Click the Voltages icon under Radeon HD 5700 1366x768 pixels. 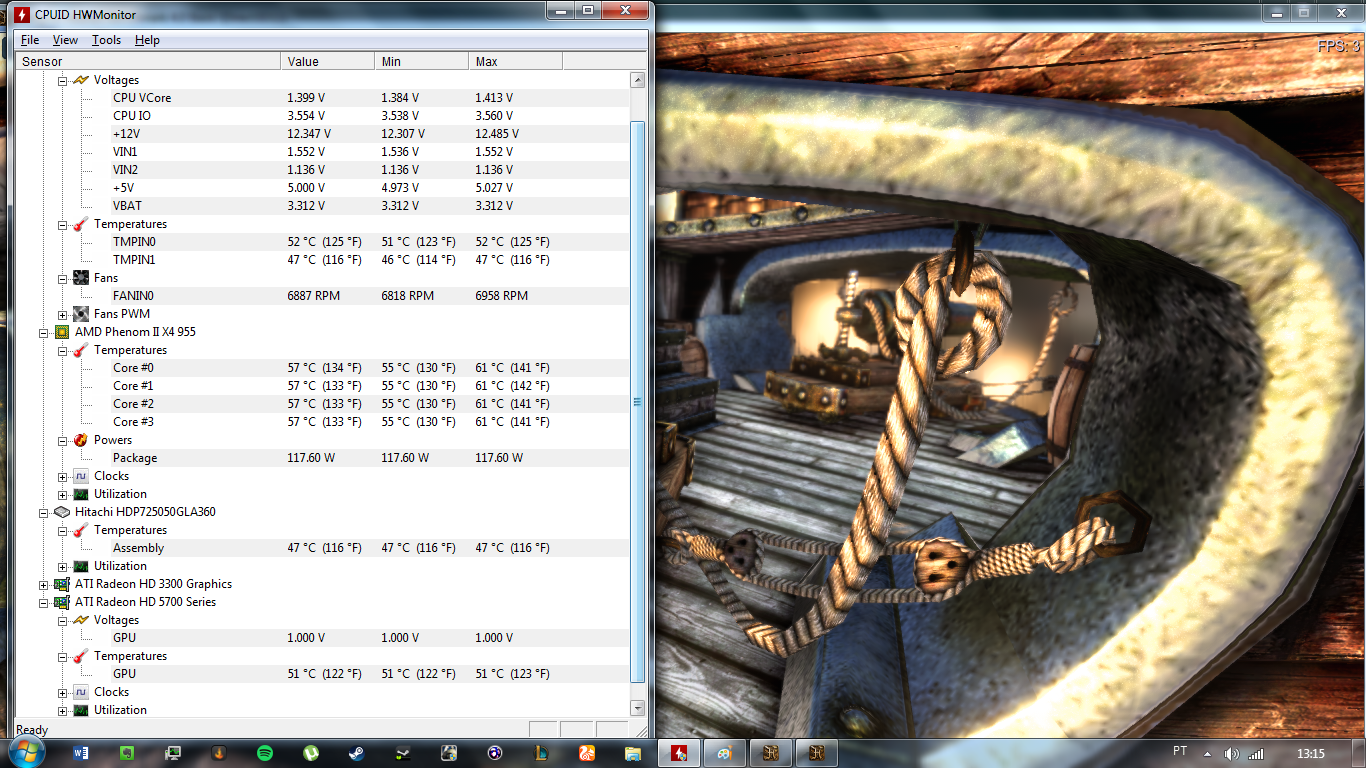pos(81,620)
